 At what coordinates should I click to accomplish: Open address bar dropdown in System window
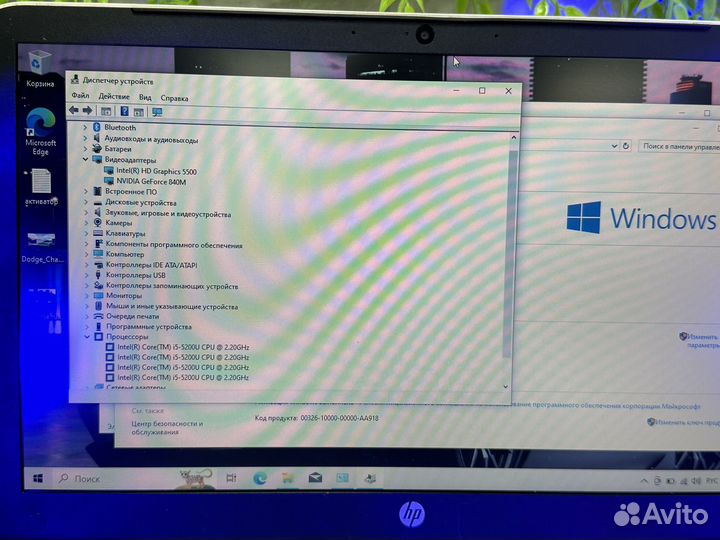[614, 146]
